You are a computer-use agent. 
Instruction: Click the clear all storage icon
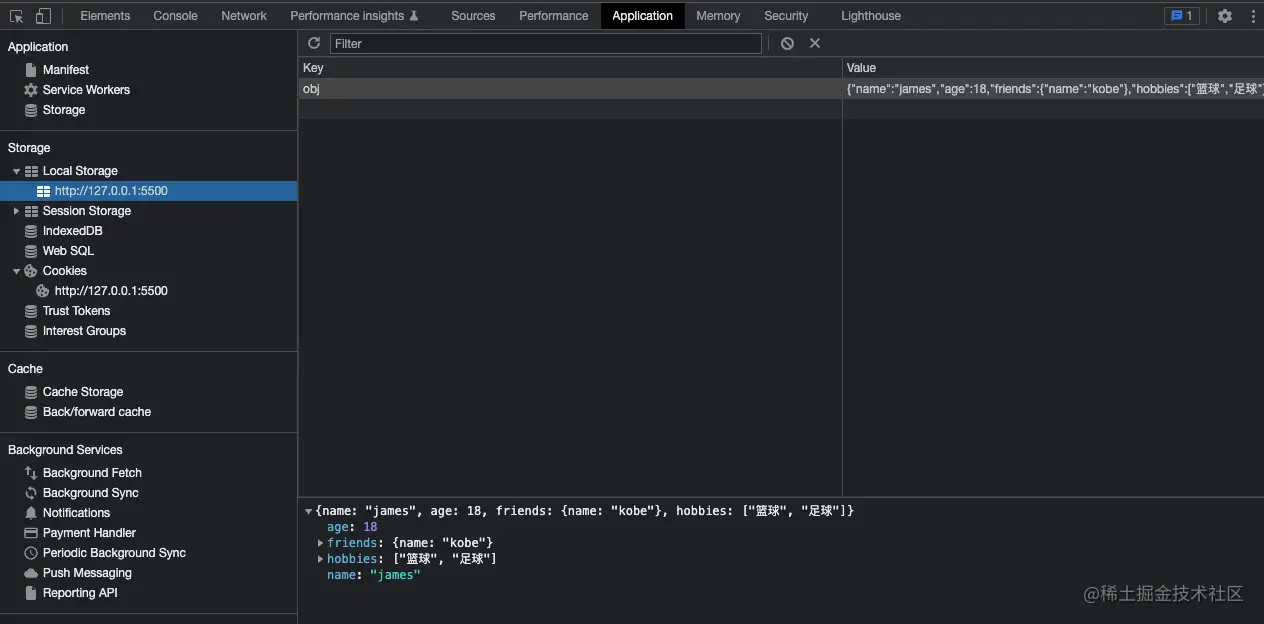pos(787,43)
